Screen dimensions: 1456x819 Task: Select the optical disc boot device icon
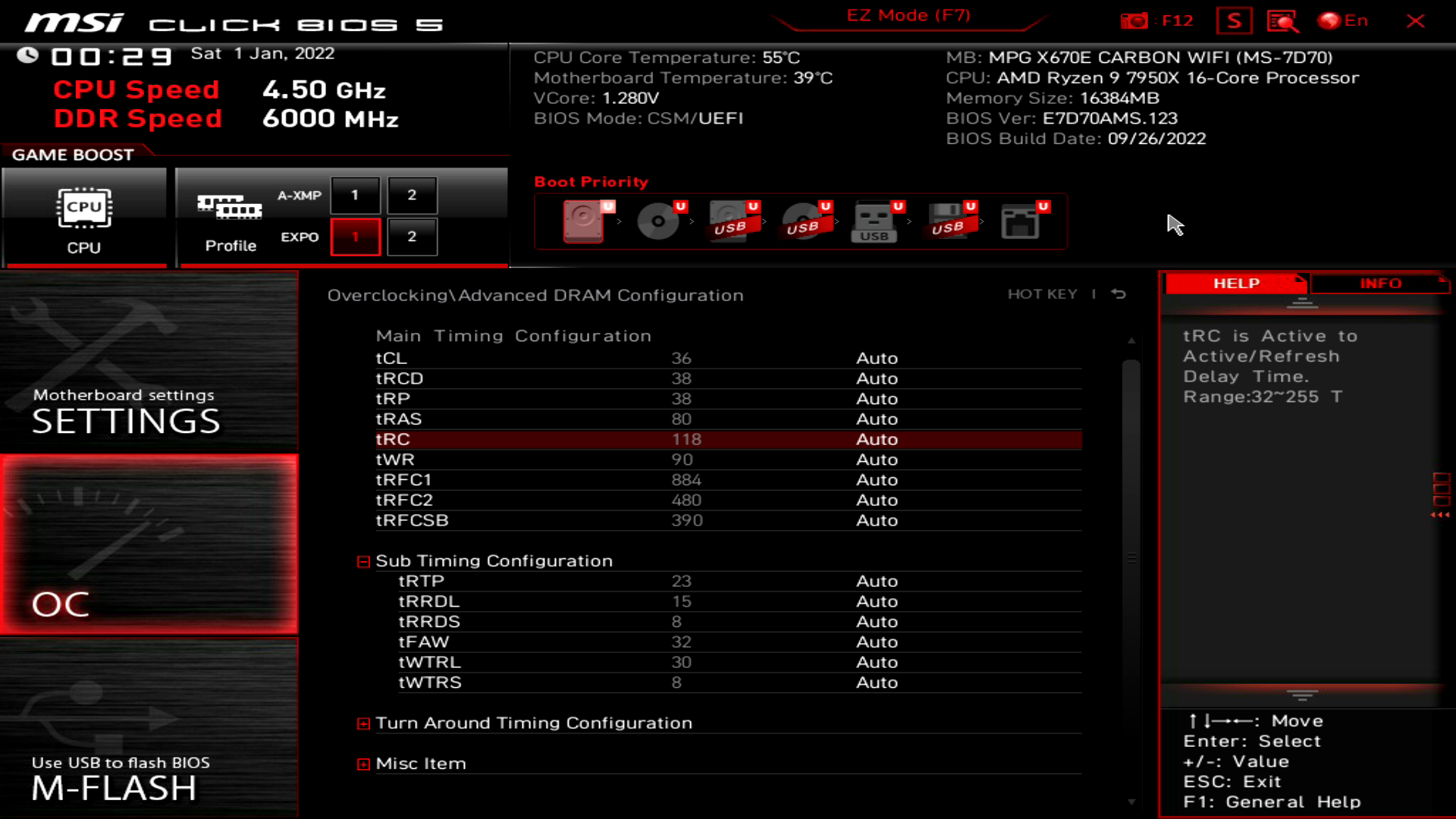click(657, 221)
